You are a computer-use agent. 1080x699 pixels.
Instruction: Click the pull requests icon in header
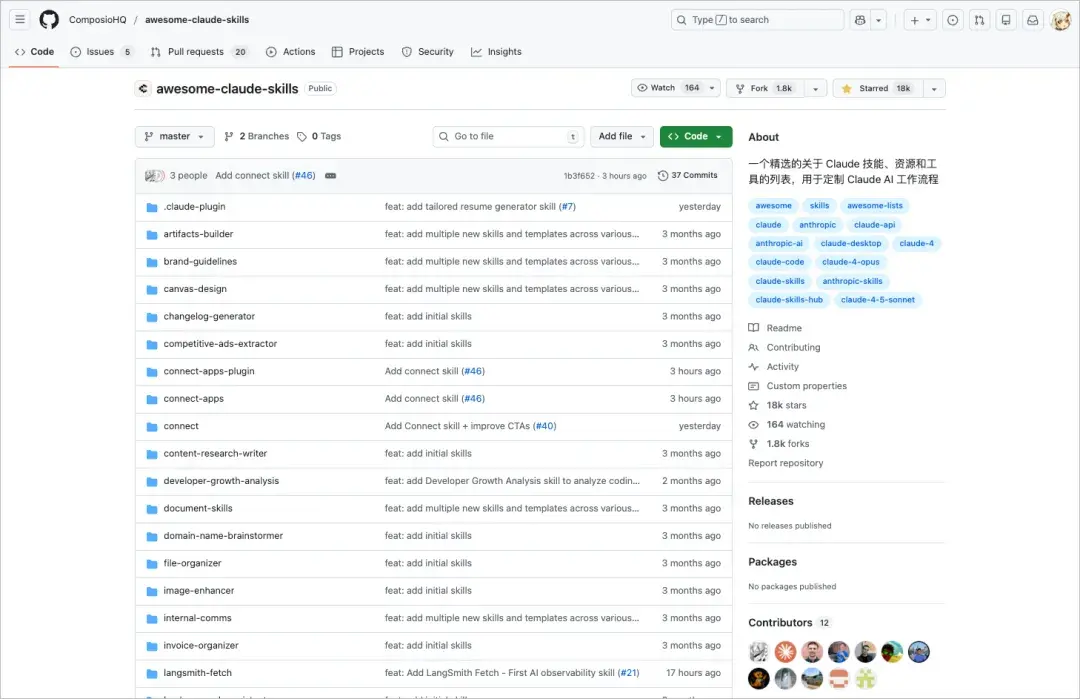pyautogui.click(x=979, y=20)
